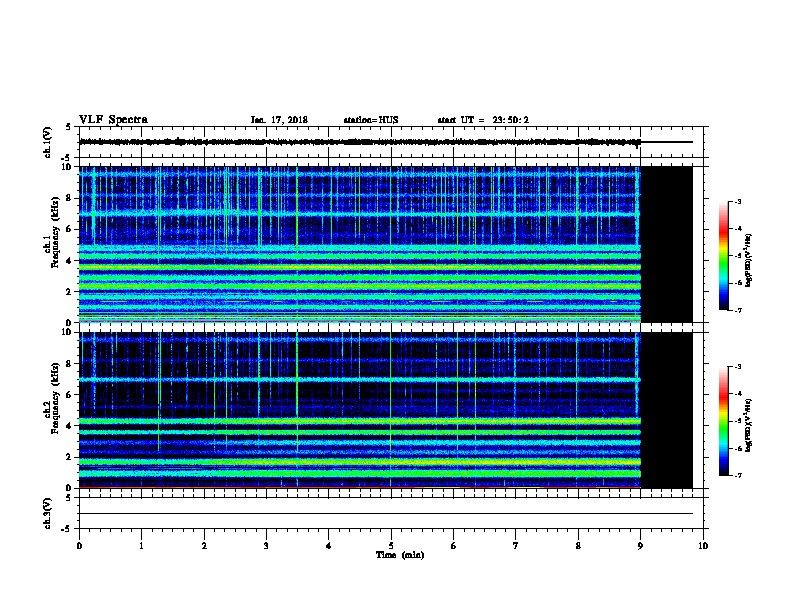This screenshot has width=792, height=612.
Task: Click the ch.1 spectrogram plot
Action: [386, 244]
